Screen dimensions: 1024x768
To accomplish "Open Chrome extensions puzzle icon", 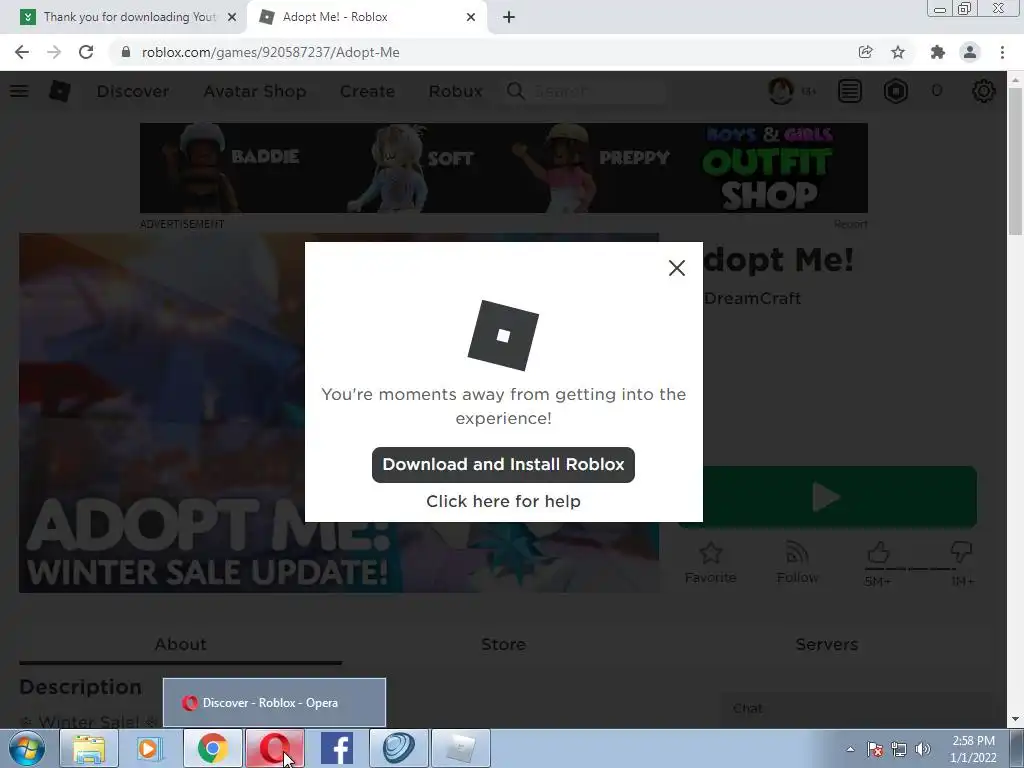I will [938, 52].
